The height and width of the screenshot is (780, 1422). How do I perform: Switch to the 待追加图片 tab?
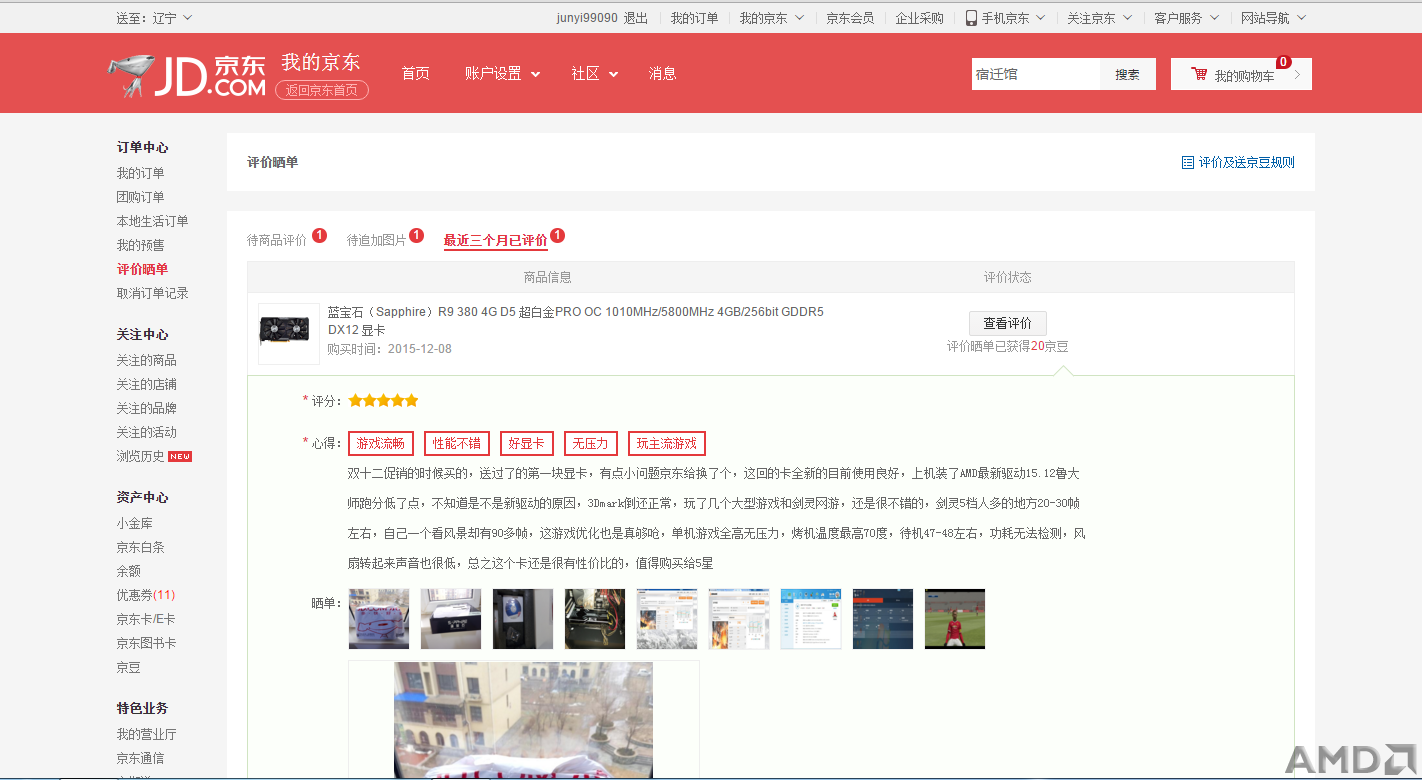[x=377, y=240]
